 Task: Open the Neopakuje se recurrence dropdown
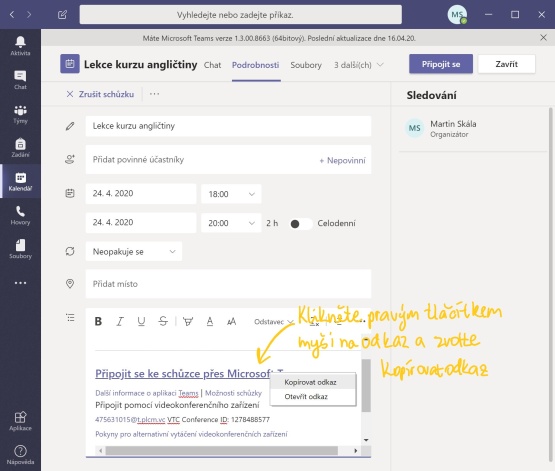coord(134,252)
